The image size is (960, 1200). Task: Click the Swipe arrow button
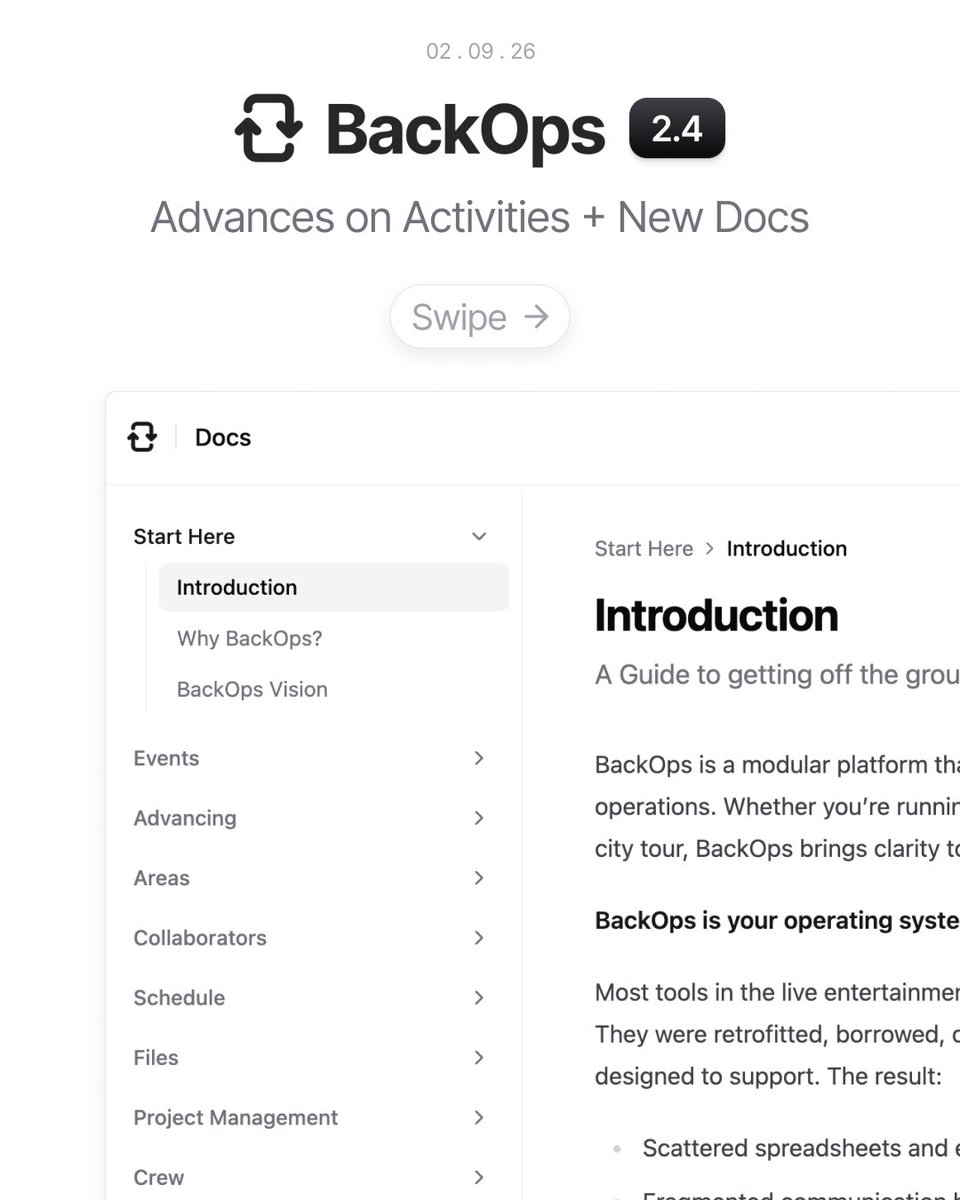[480, 317]
